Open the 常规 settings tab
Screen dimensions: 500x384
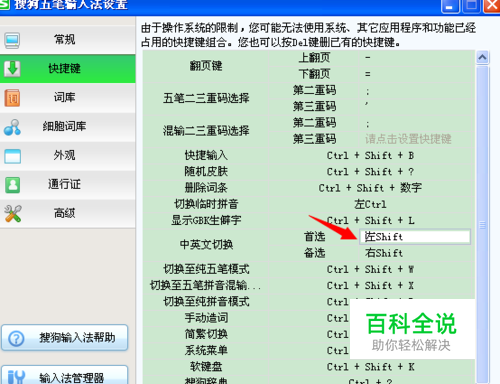pos(68,40)
